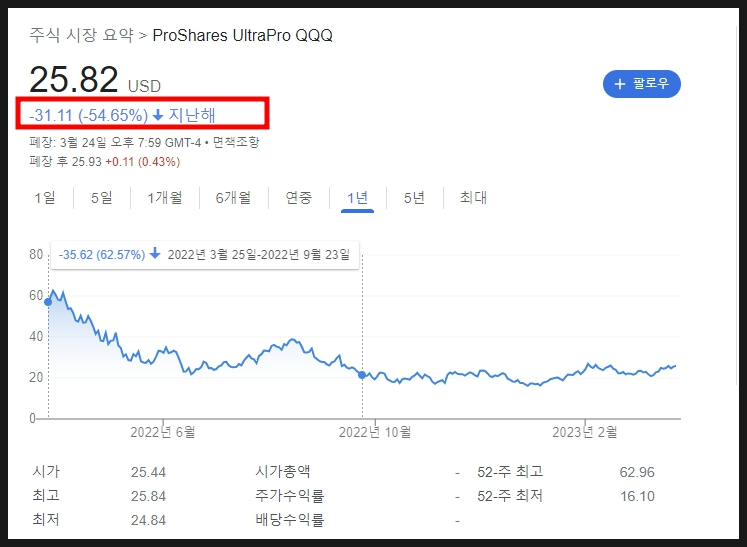
Task: Select the 최대 range tab
Action: coord(474,197)
